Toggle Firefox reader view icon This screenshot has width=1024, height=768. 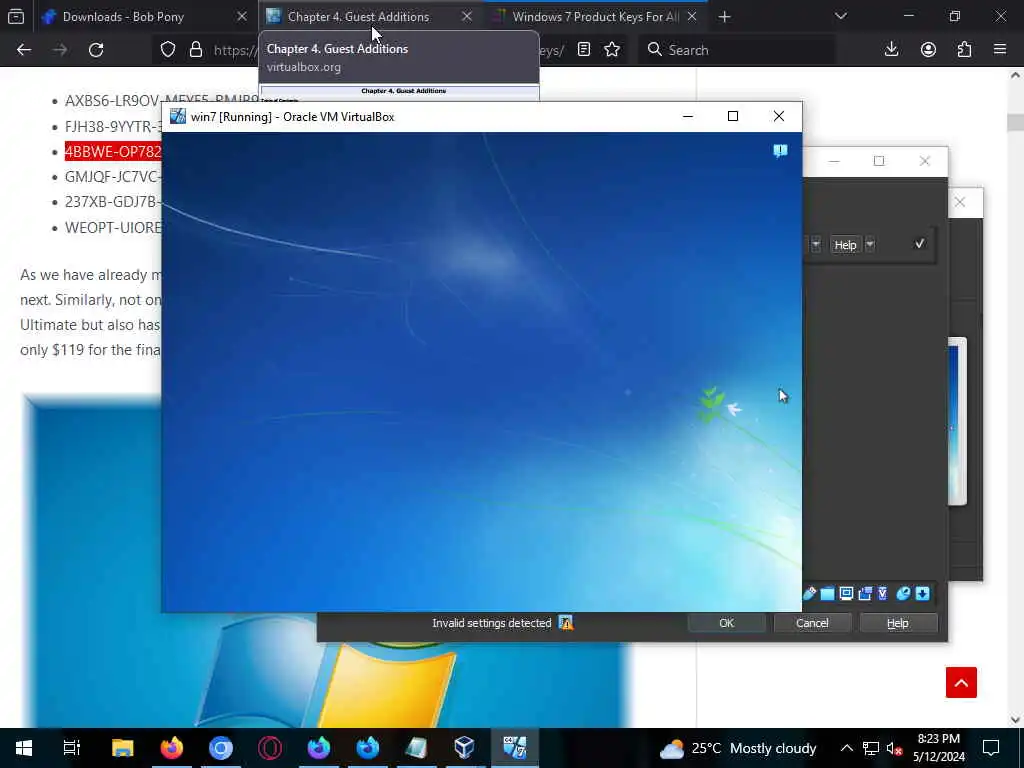584,50
